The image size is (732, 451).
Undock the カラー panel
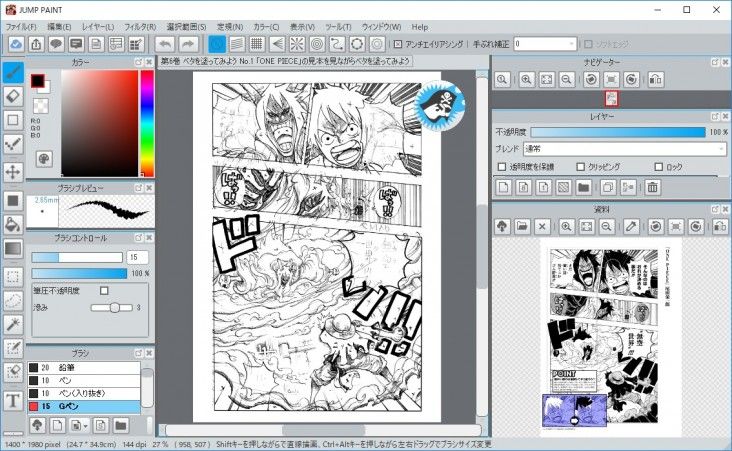(139, 62)
